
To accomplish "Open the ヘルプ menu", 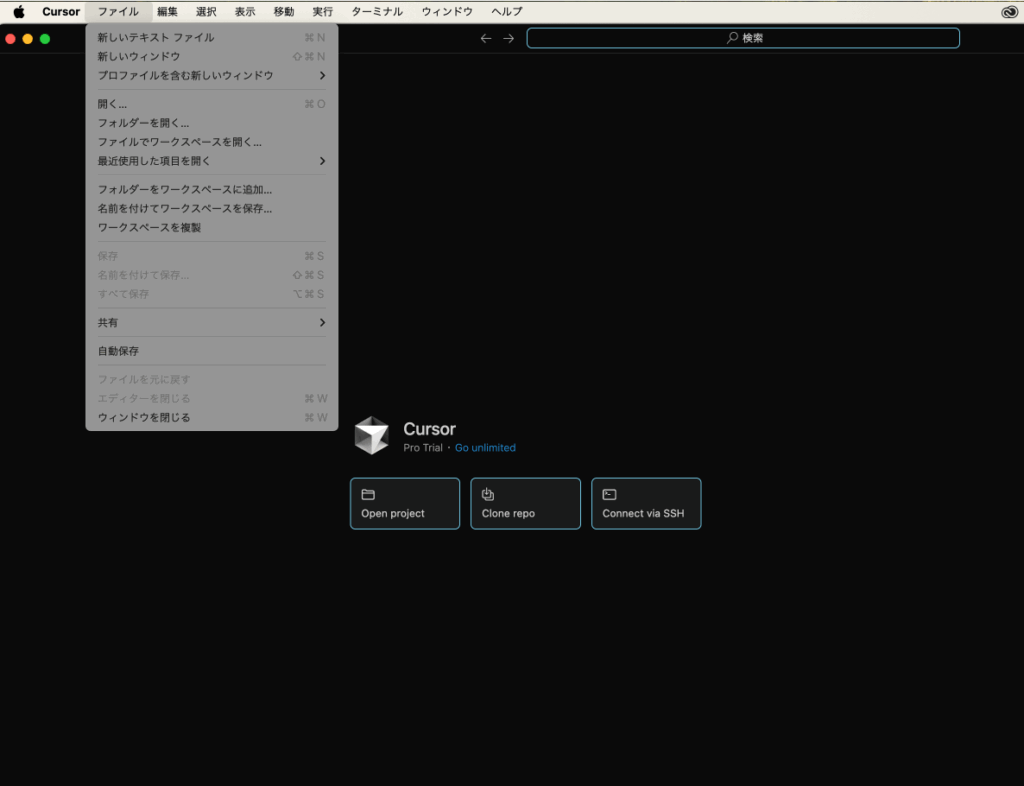I will 507,12.
